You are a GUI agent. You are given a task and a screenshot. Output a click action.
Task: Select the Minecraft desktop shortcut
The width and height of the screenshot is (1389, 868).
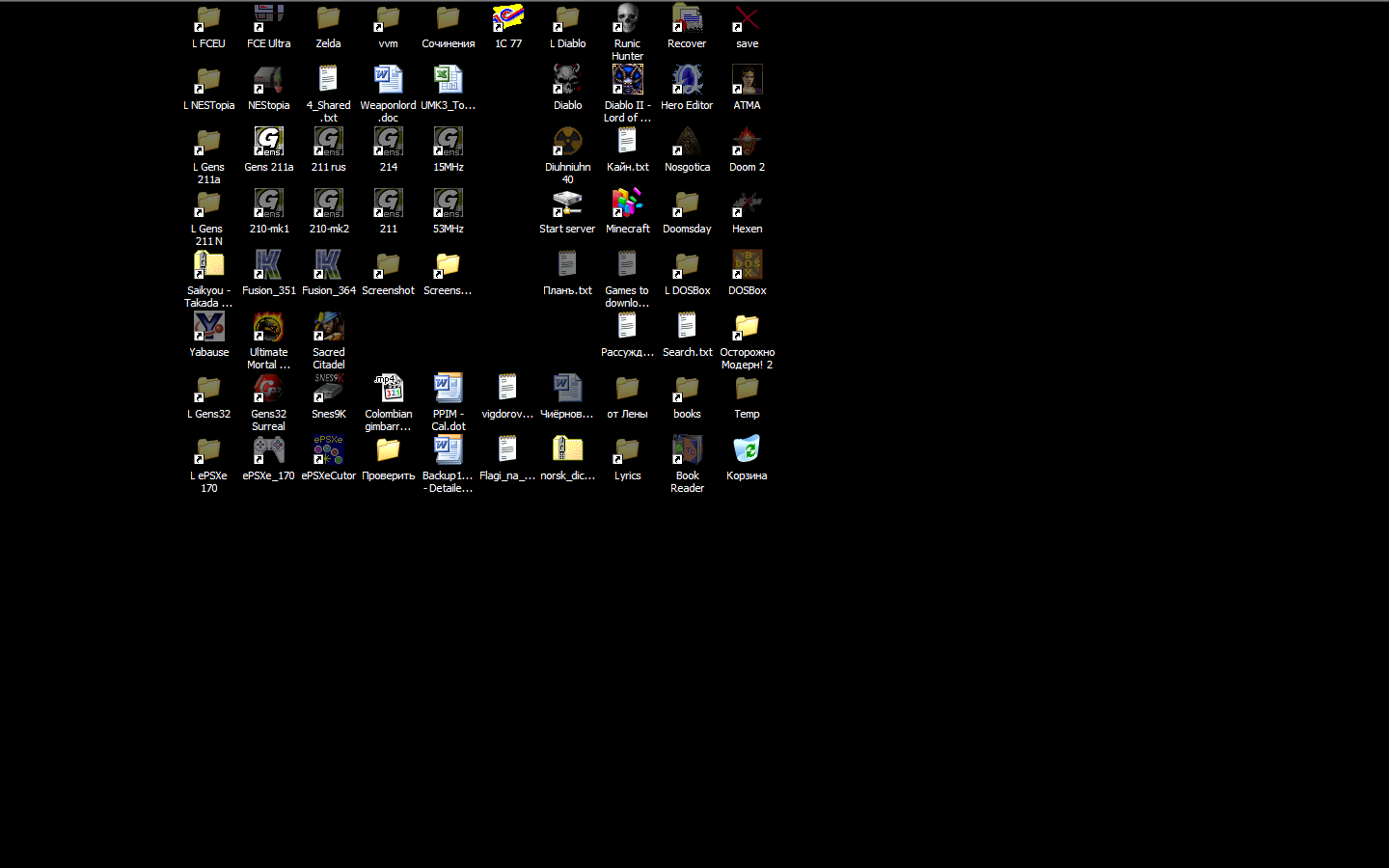point(627,204)
